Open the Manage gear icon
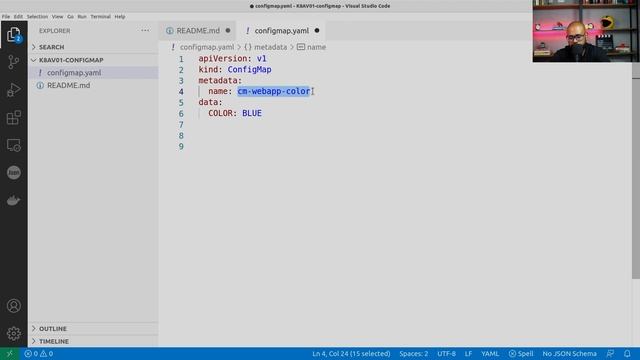 pyautogui.click(x=13, y=333)
